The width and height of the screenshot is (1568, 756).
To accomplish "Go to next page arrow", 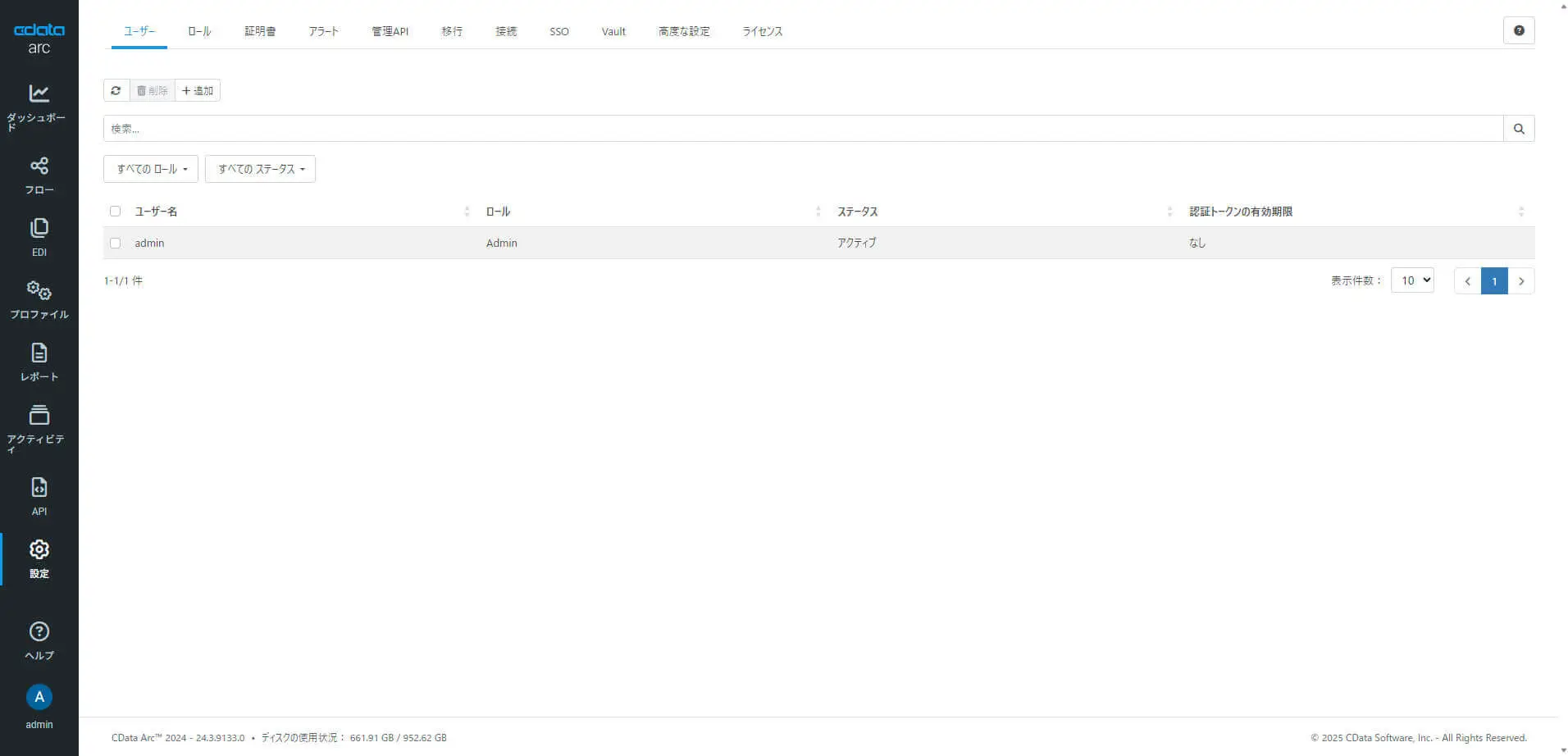I will [1521, 281].
